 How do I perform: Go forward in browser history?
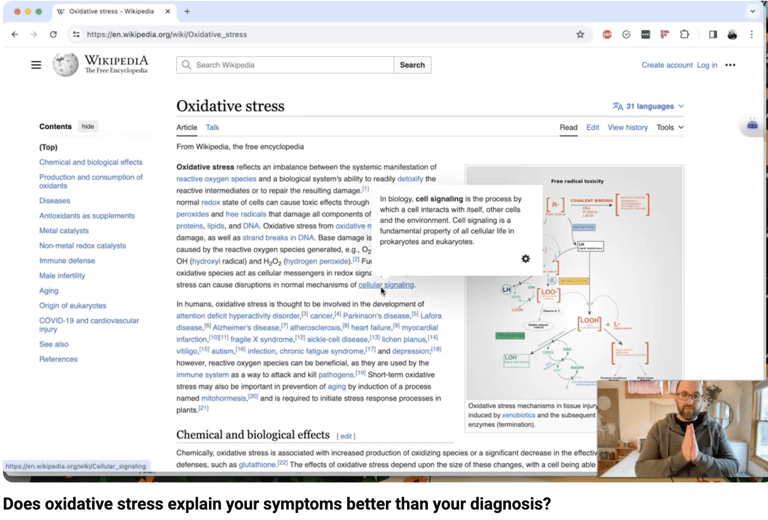pyautogui.click(x=33, y=34)
